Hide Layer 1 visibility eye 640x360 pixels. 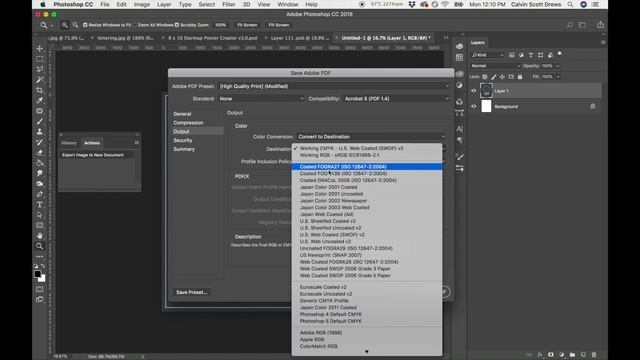pyautogui.click(x=473, y=91)
